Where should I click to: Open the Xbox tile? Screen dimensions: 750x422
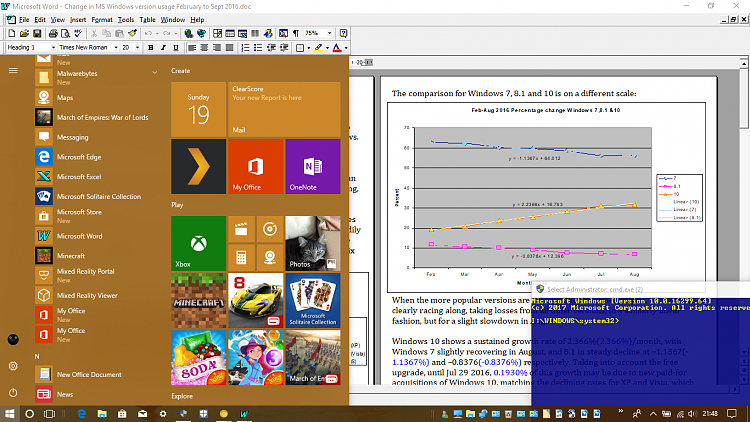pos(199,243)
